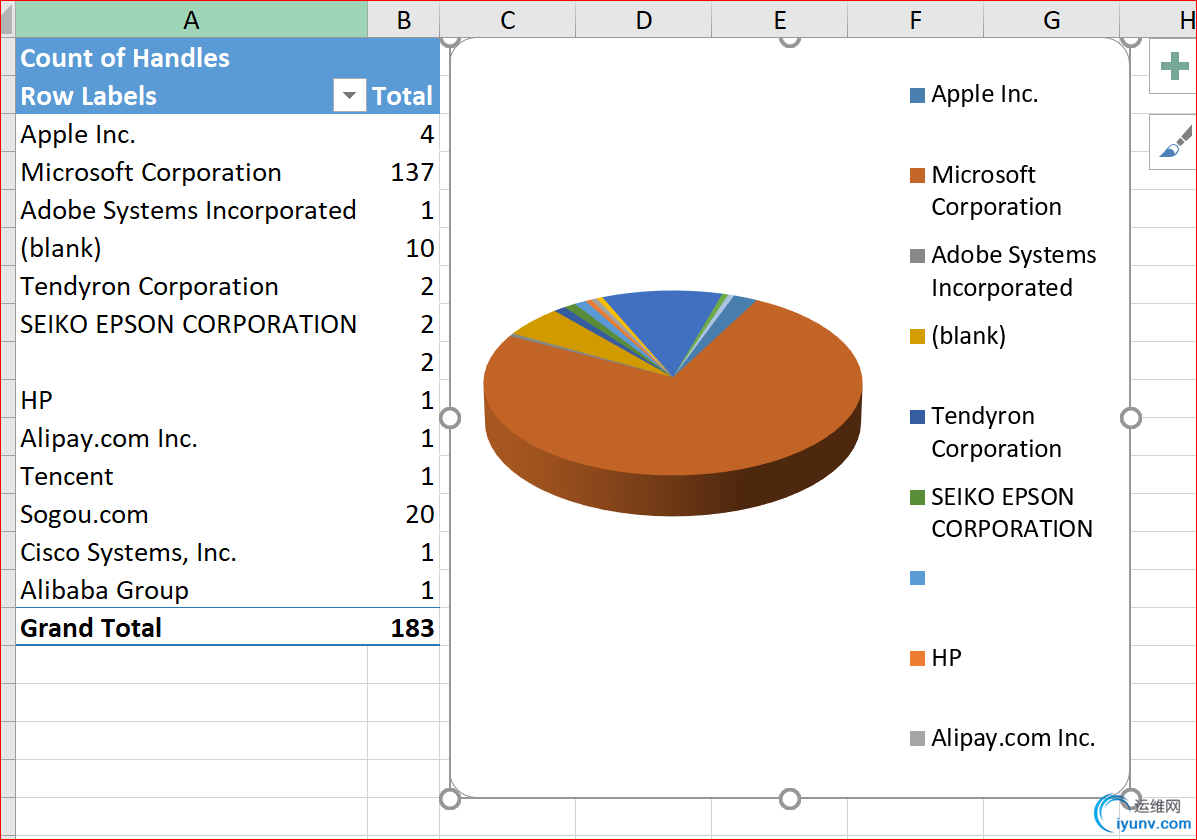Grab the chart's right-middle resize handle
This screenshot has height=840, width=1197.
tap(1131, 418)
